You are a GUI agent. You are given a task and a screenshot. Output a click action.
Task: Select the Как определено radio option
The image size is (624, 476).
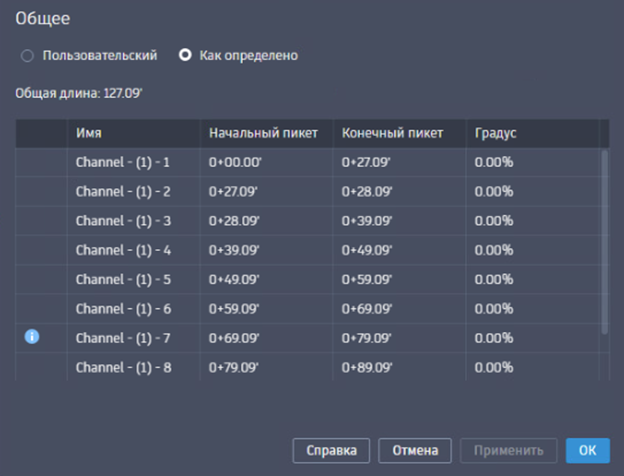(185, 56)
